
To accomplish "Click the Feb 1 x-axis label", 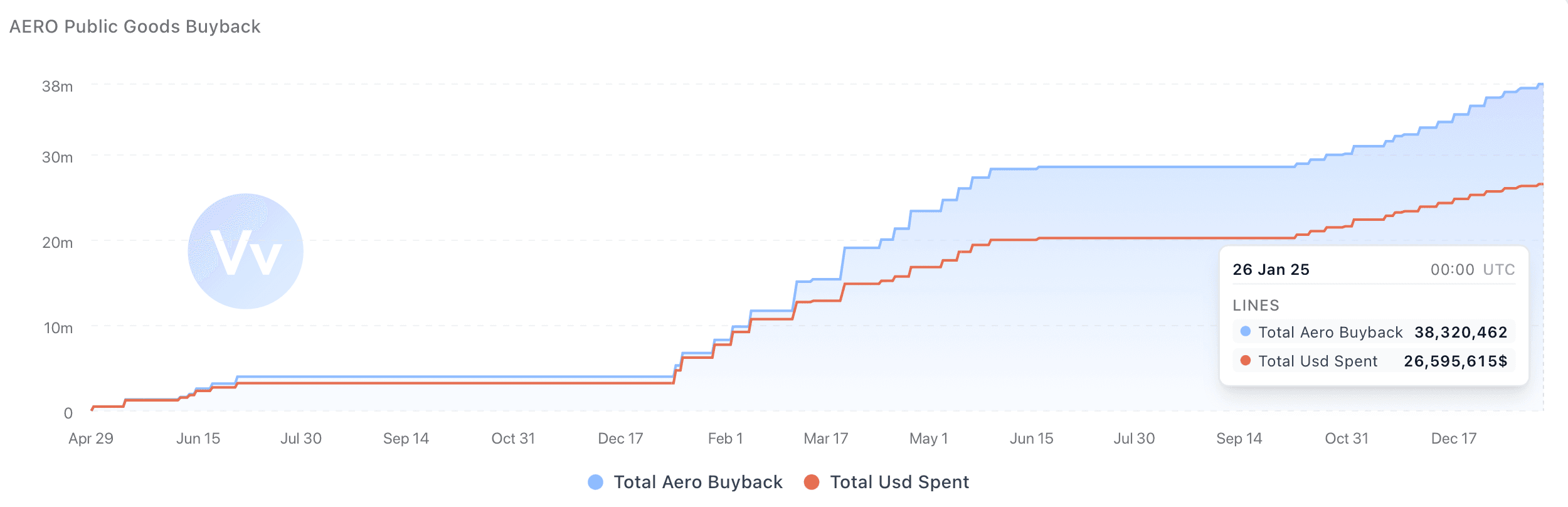I will [x=725, y=439].
